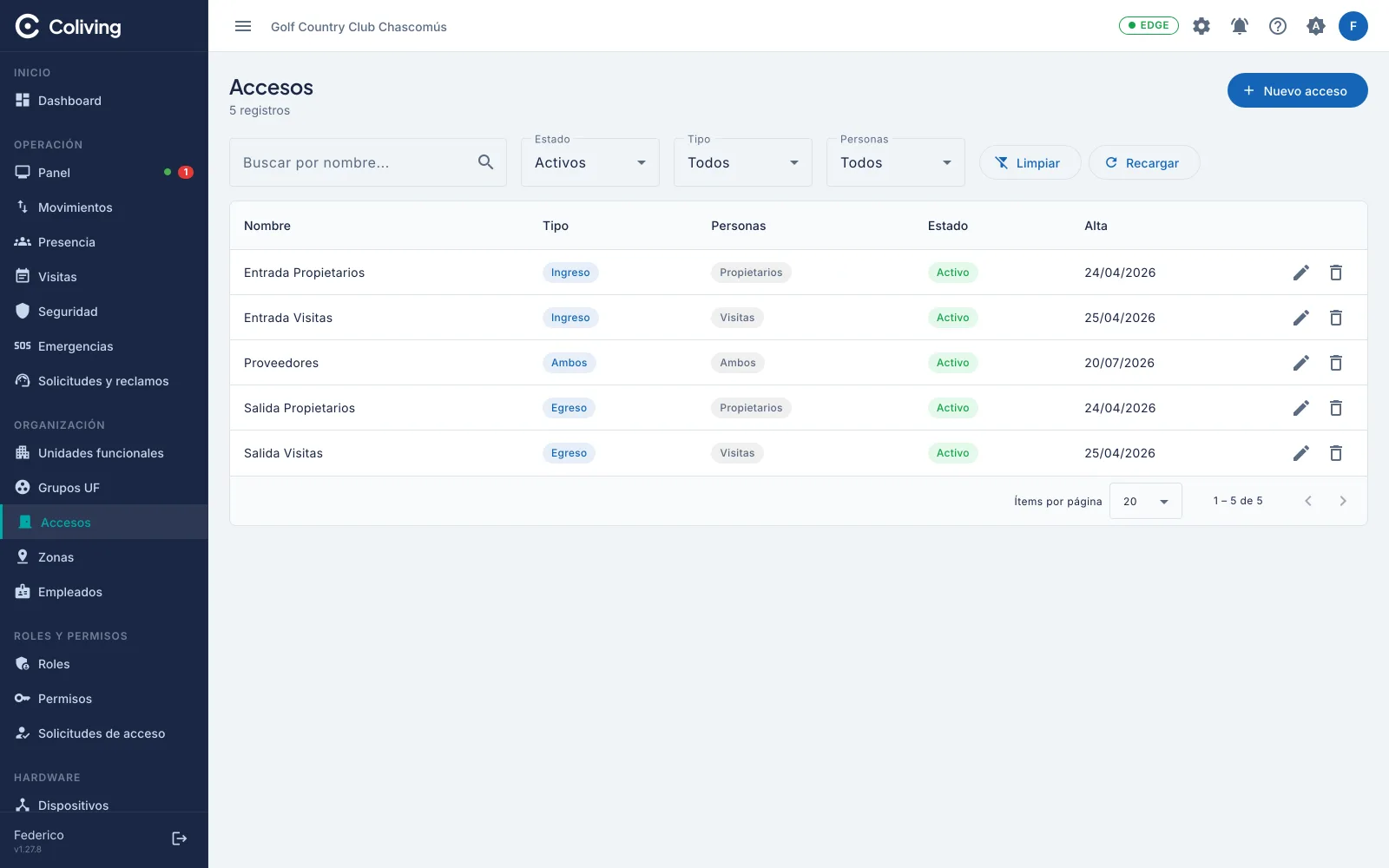Edit the Entrada Propietarios access
The width and height of the screenshot is (1389, 868).
coord(1300,273)
